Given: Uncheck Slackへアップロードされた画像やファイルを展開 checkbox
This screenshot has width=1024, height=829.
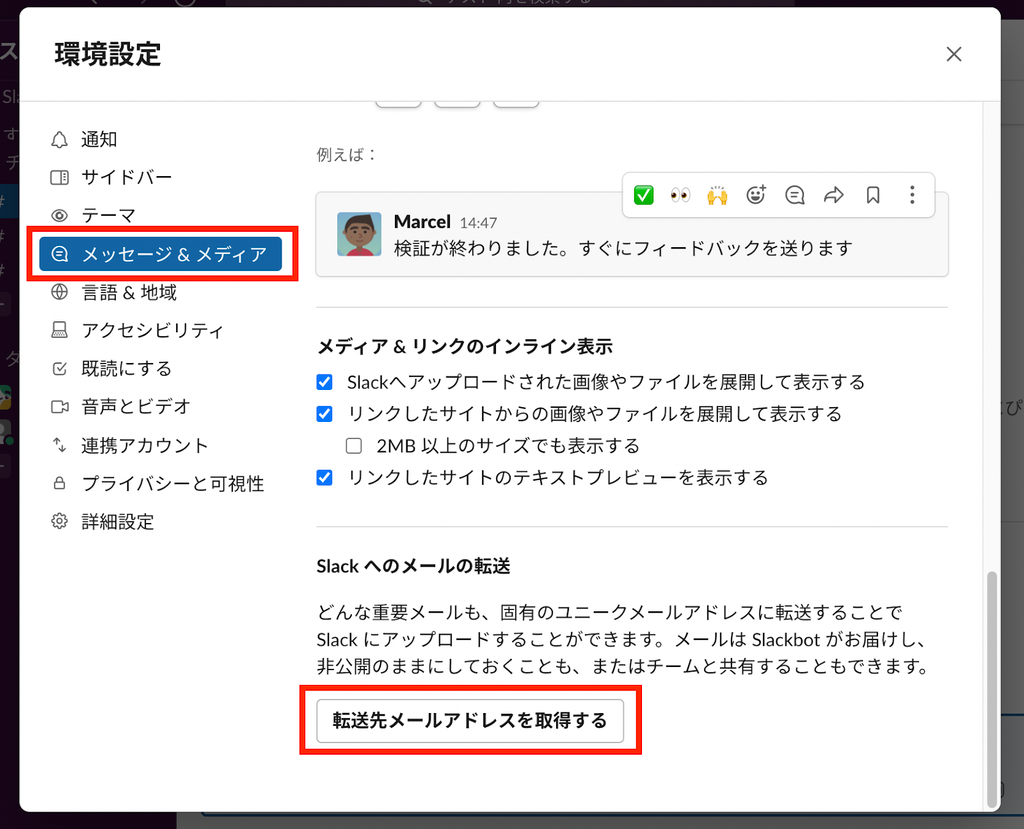Looking at the screenshot, I should (325, 382).
